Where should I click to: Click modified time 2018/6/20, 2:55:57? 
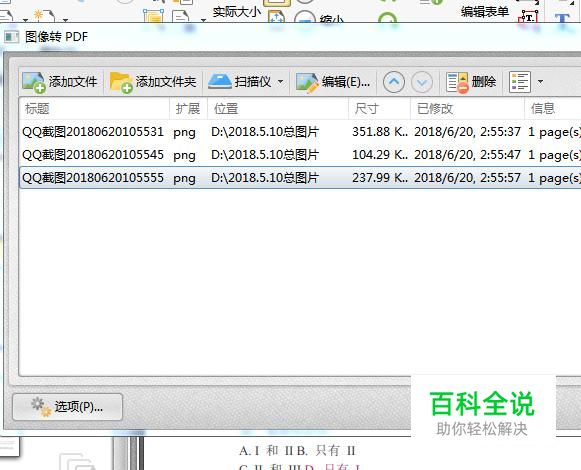click(467, 178)
